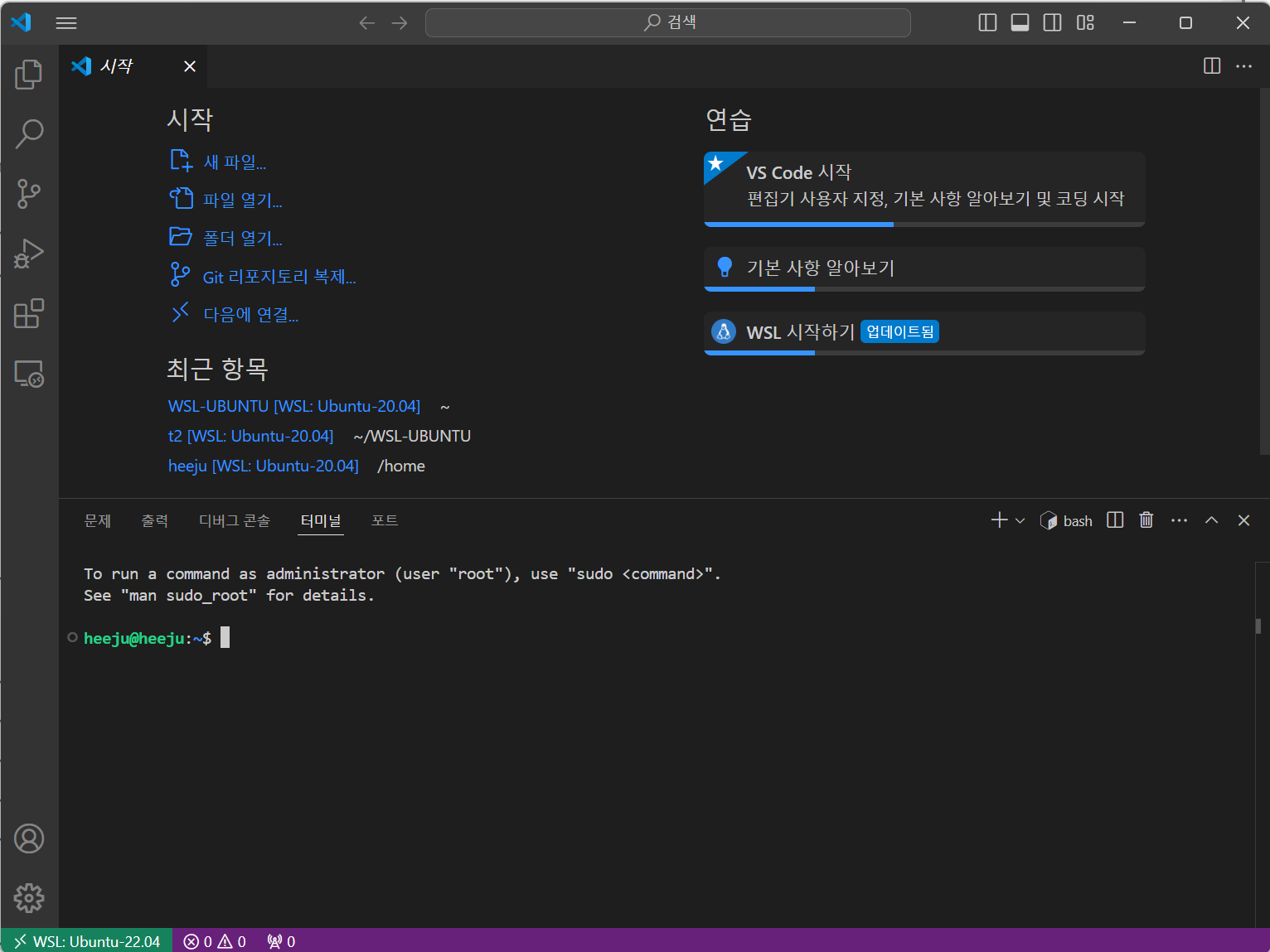The image size is (1270, 952).
Task: Toggle the secondary side bar layout icon
Action: [1053, 23]
